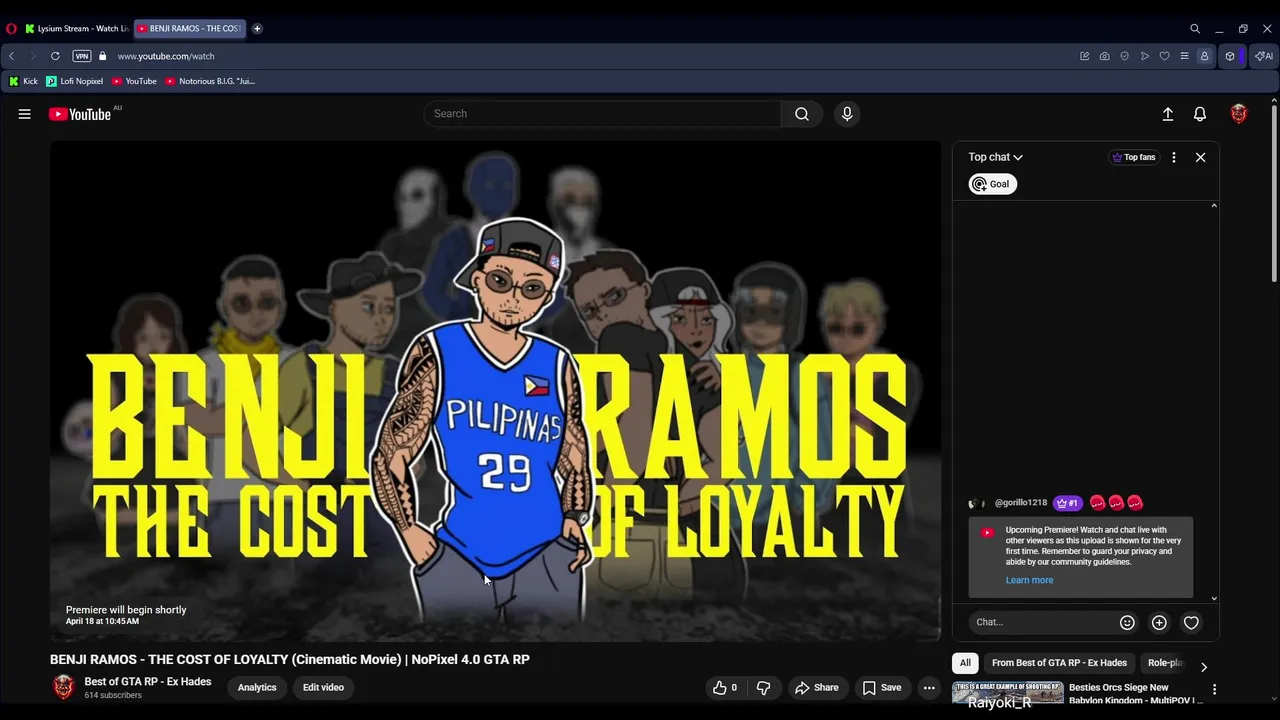Open options for the Besties Orcs Siege video
This screenshot has height=720, width=1280.
tap(1214, 690)
